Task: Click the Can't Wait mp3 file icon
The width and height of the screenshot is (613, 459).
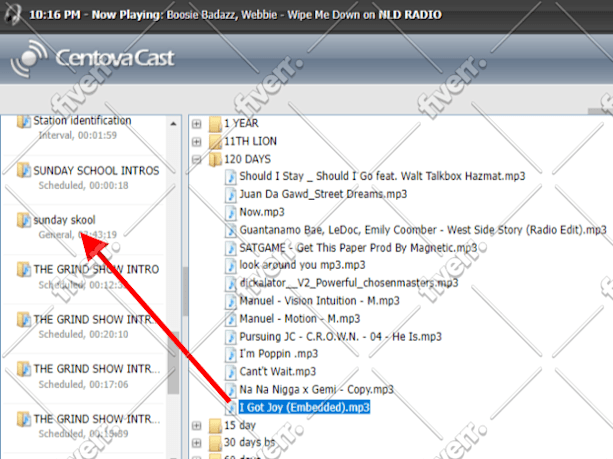Action: [x=231, y=372]
